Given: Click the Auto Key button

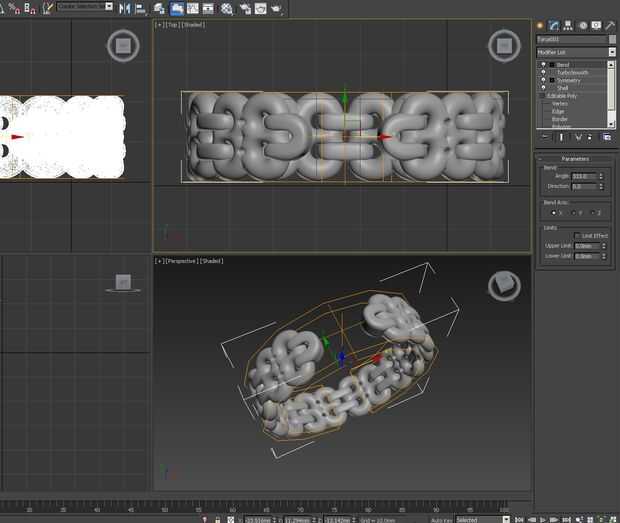Looking at the screenshot, I should coord(441,520).
